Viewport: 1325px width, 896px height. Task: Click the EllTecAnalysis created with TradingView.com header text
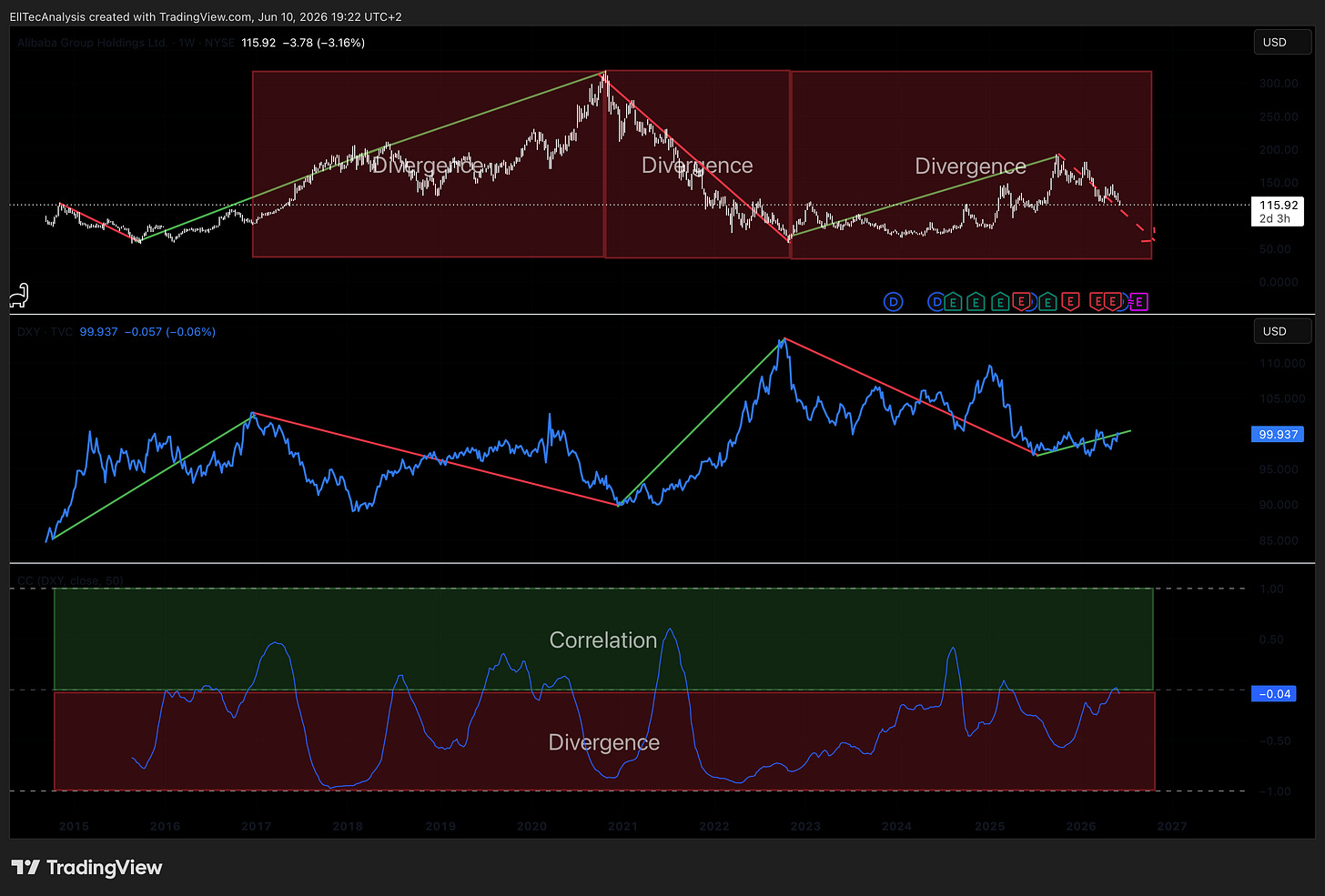click(206, 16)
